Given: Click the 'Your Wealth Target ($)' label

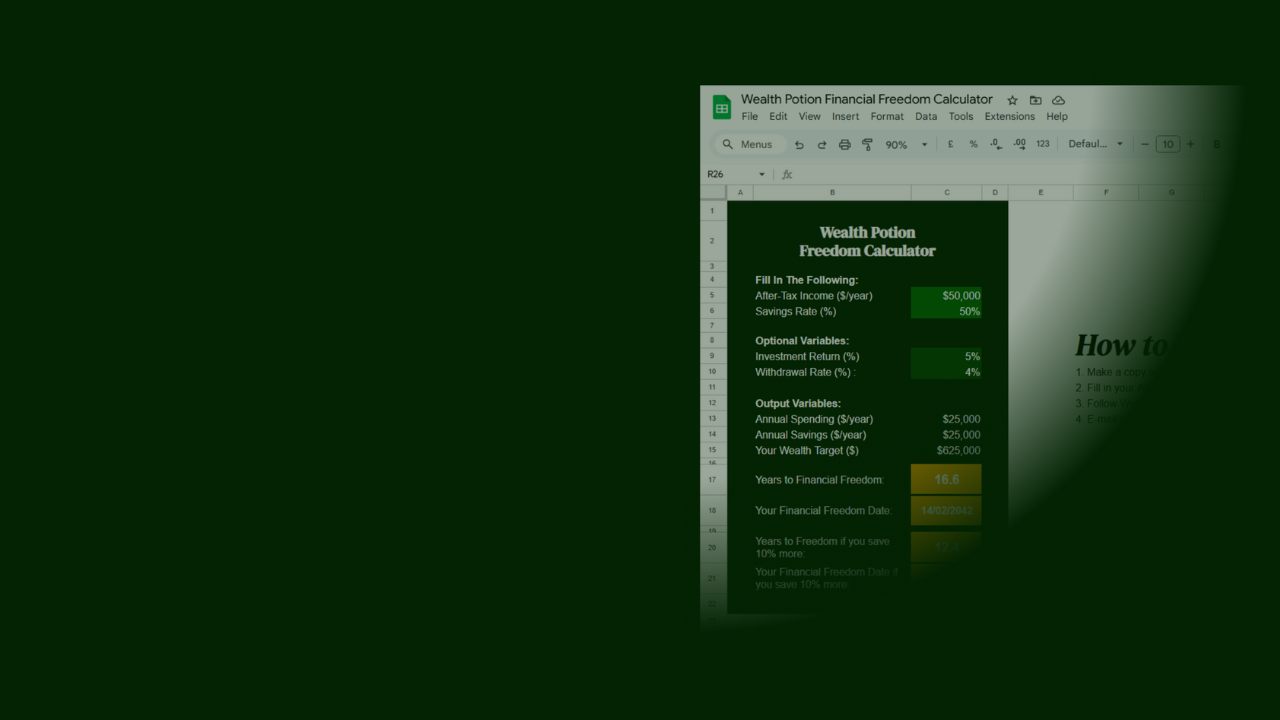Looking at the screenshot, I should click(x=807, y=450).
